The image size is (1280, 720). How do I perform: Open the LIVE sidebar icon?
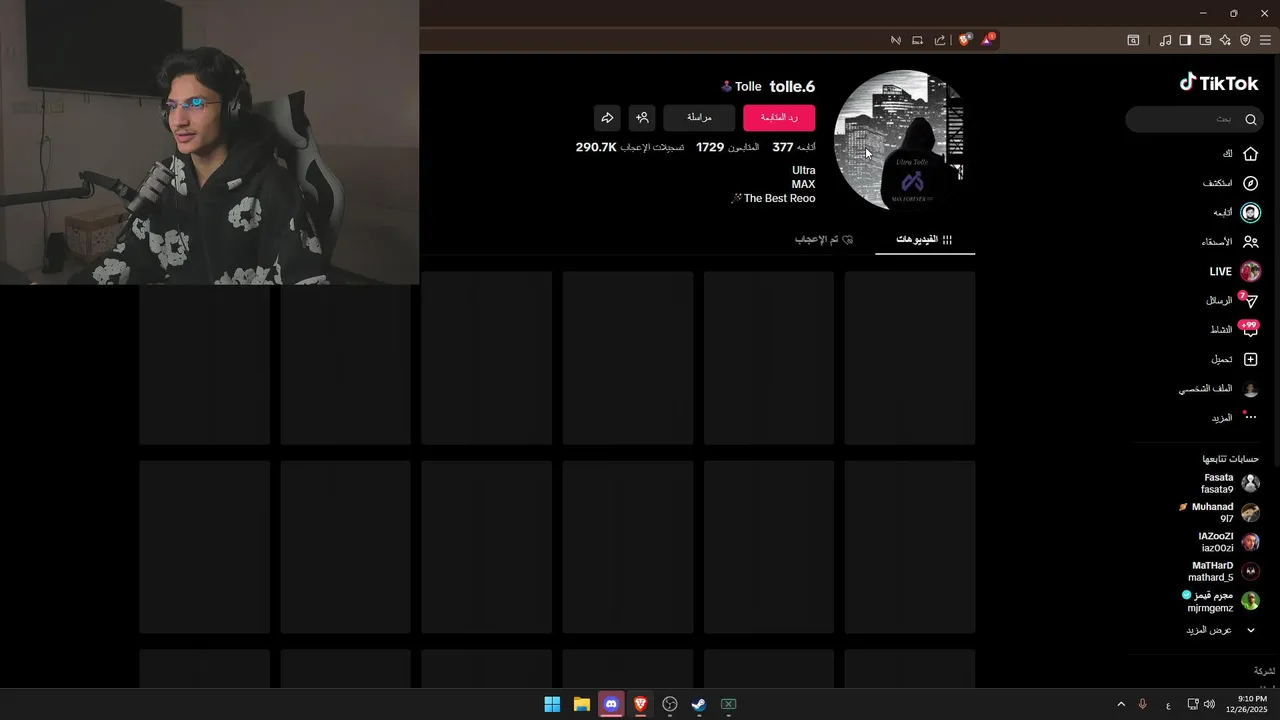coord(1250,271)
